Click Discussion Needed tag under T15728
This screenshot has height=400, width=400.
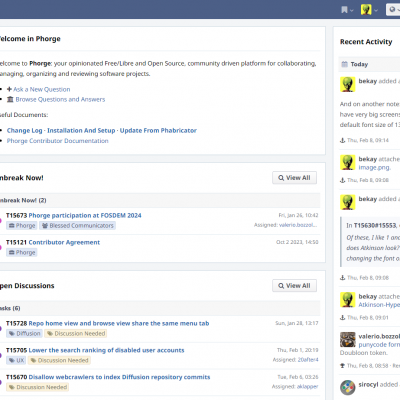click(x=76, y=334)
